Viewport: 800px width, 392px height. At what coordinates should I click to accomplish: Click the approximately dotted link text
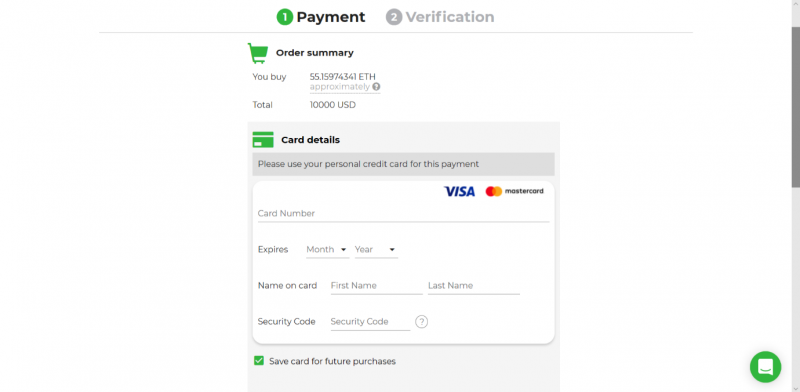[x=340, y=87]
